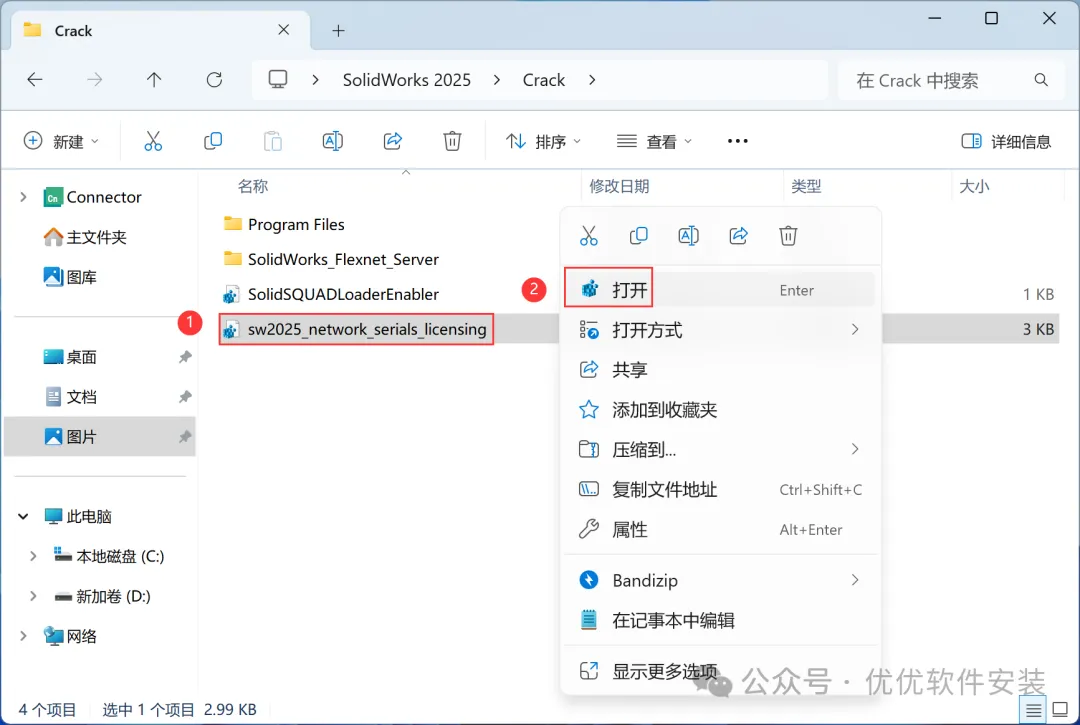Open 桌面 in the sidebar

coord(81,357)
